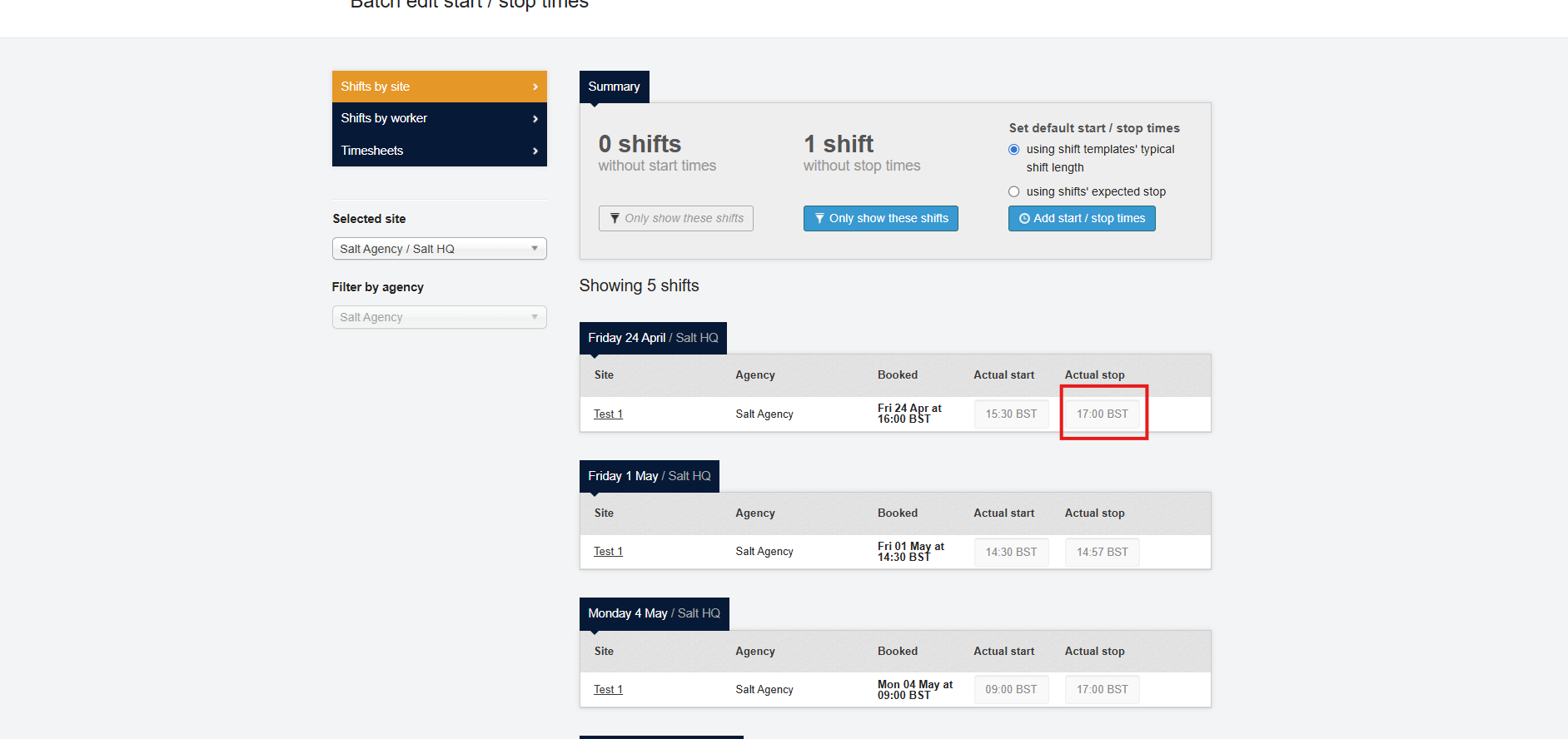Click Salt Agency cell in Friday 1 May row
This screenshot has height=739, width=1568.
[x=764, y=552]
